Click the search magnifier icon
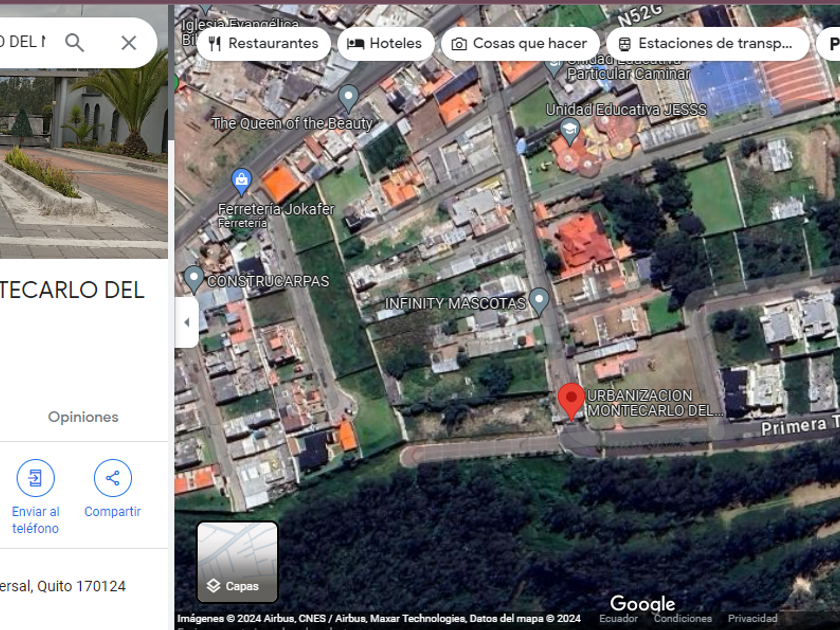The width and height of the screenshot is (840, 630). (74, 42)
